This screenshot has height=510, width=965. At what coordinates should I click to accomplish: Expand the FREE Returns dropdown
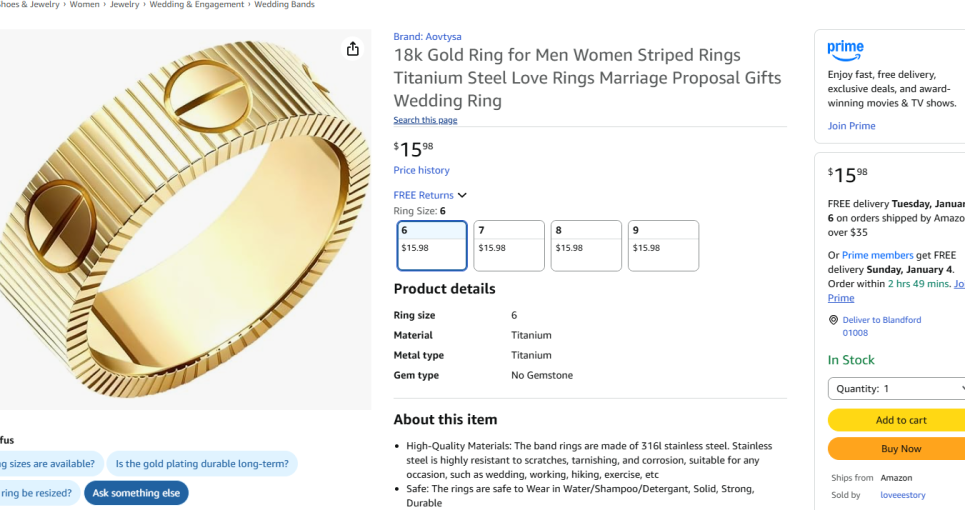430,195
